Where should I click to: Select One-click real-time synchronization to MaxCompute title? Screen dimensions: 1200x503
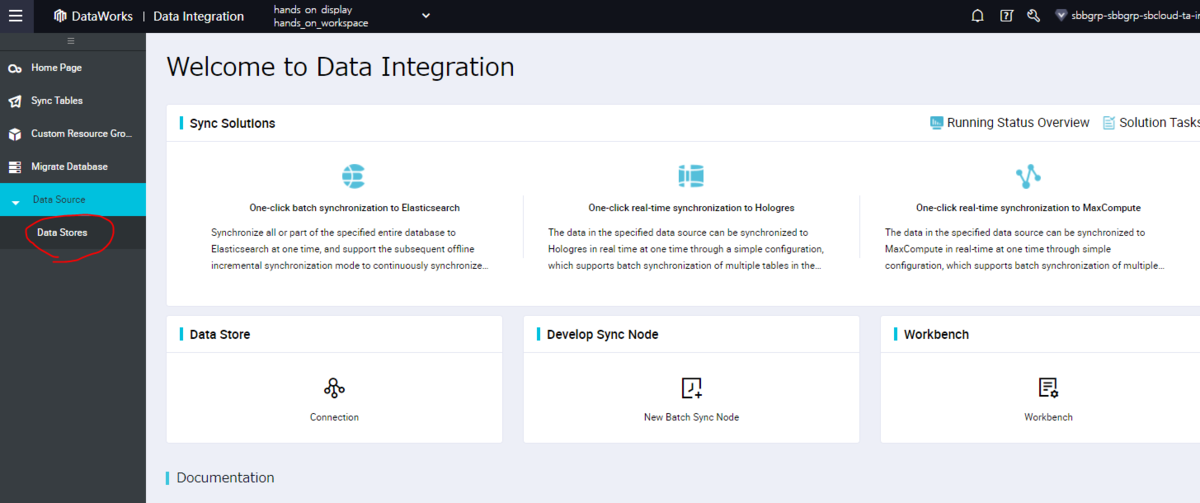click(x=1028, y=208)
